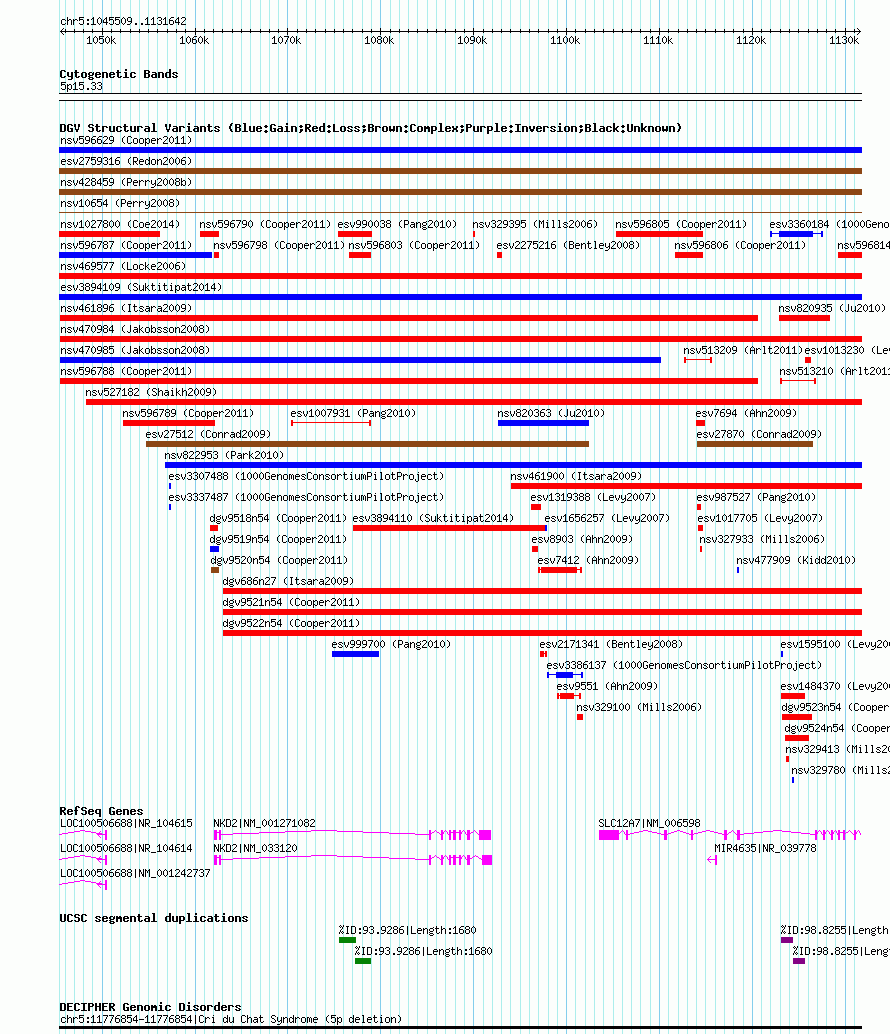Click the blue esv3360184 variant glyph
Image resolution: width=890 pixels, height=1034 pixels.
pos(796,234)
